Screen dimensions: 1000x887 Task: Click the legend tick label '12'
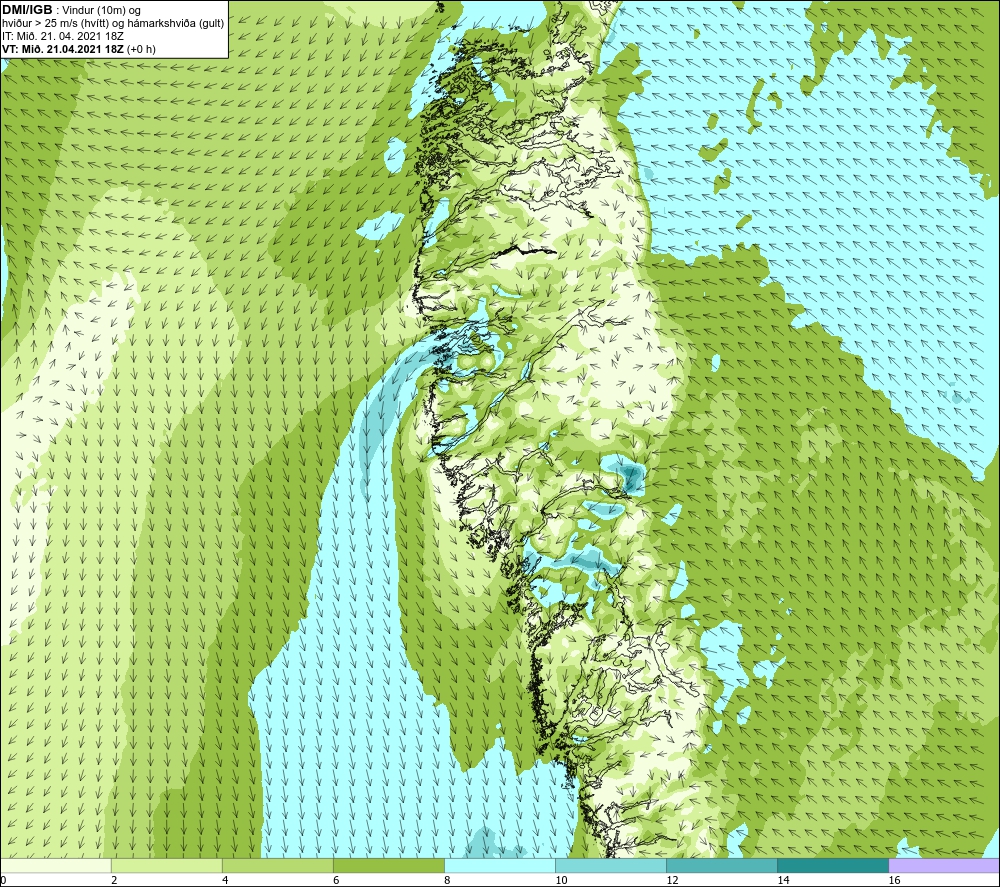(672, 881)
